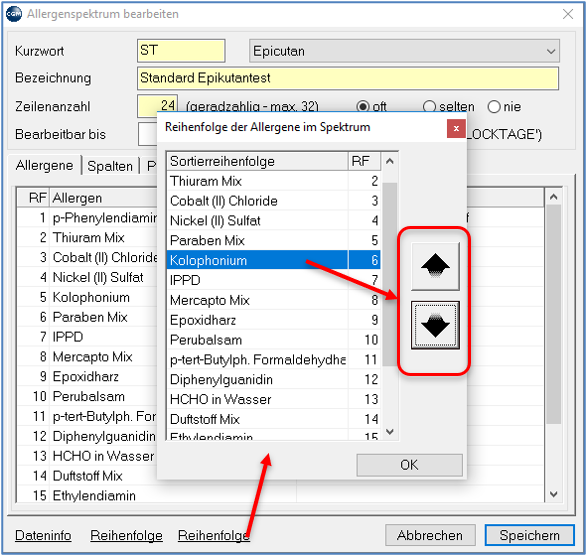The width and height of the screenshot is (587, 556).
Task: Click scroll-up arrow of main allergen list
Action: (x=554, y=197)
